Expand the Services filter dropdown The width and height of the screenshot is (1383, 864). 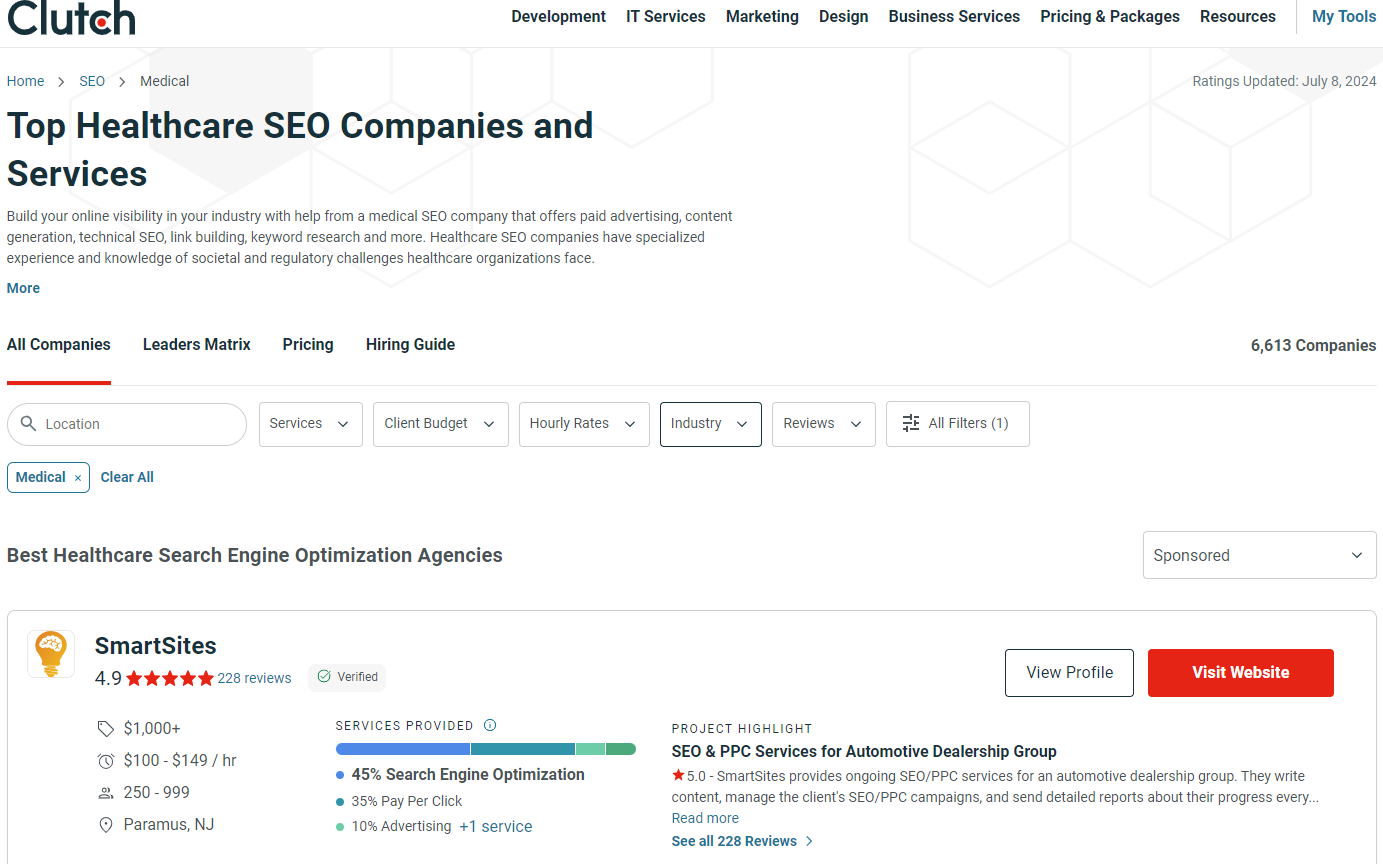[311, 424]
